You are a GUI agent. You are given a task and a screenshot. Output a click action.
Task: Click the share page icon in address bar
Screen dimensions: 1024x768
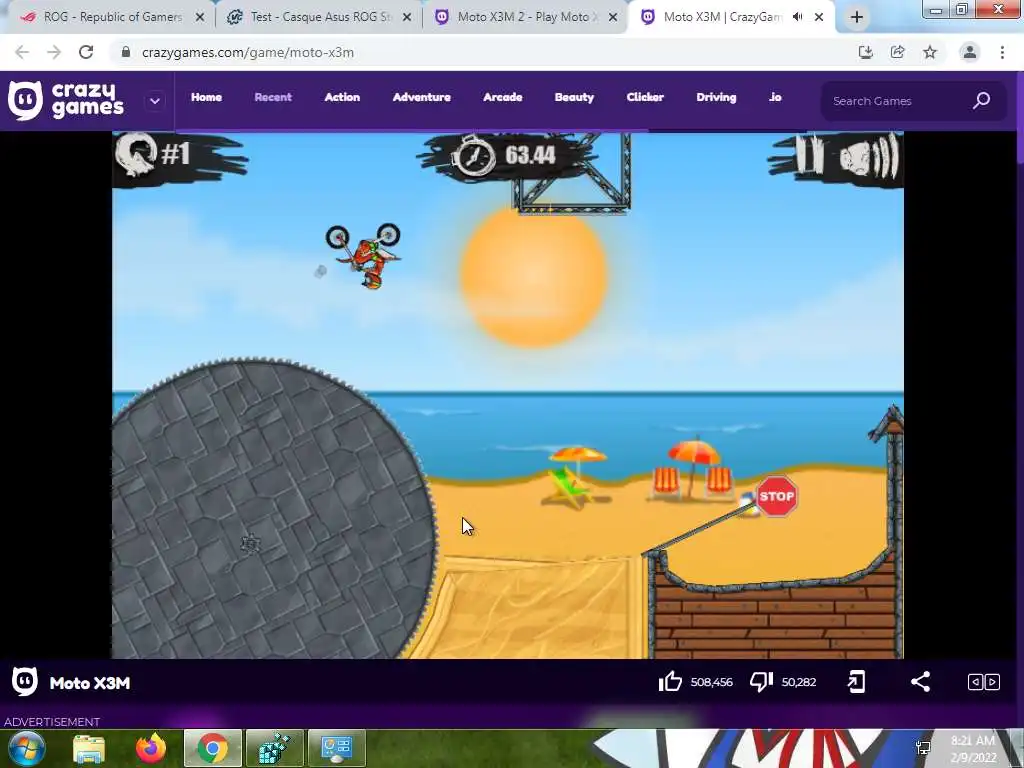click(898, 52)
